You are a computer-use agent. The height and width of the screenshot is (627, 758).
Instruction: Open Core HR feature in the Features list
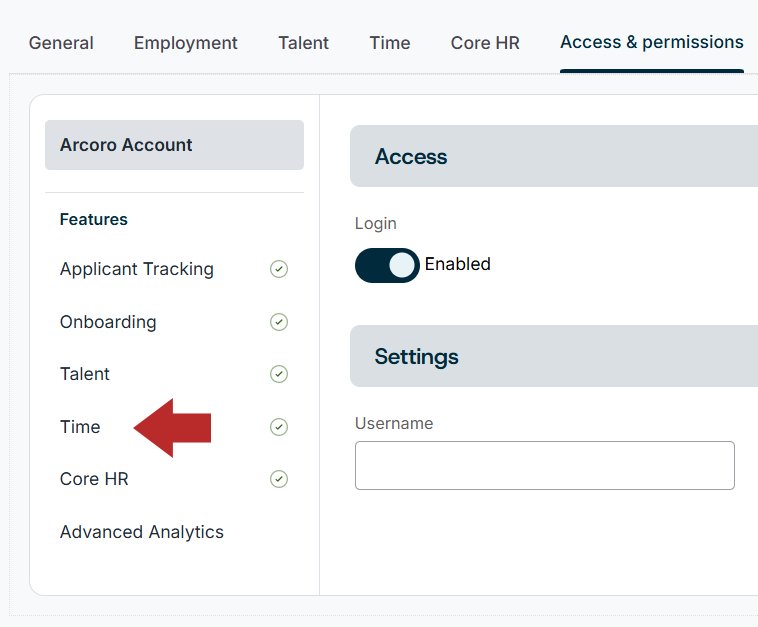[94, 479]
